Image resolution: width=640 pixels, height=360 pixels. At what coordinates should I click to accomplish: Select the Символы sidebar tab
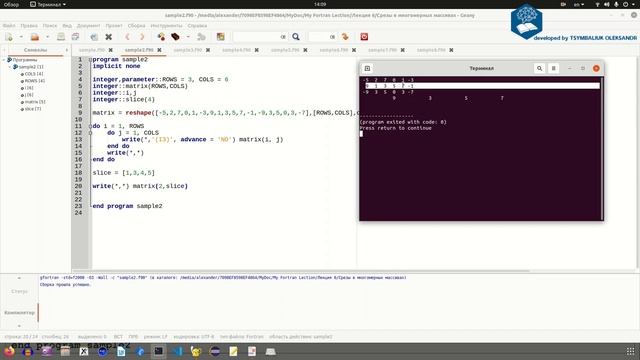[36, 50]
